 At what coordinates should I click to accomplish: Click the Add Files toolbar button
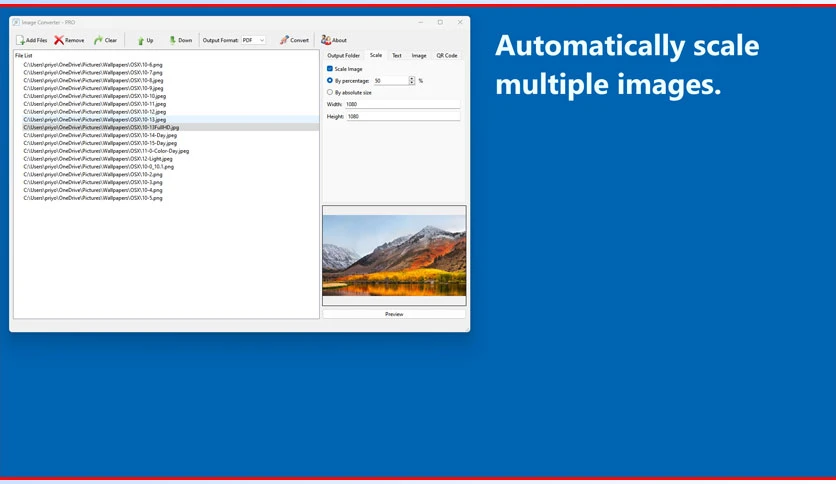(x=31, y=40)
